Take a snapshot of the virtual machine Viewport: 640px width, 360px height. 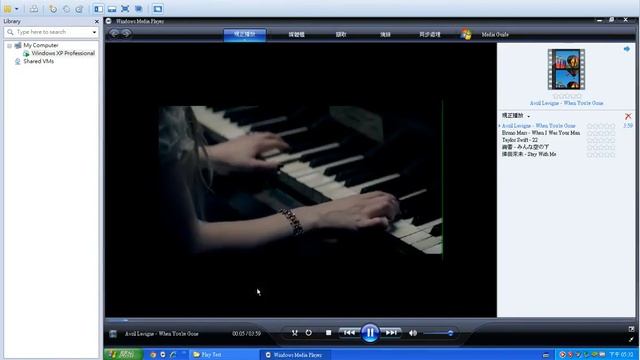point(53,9)
